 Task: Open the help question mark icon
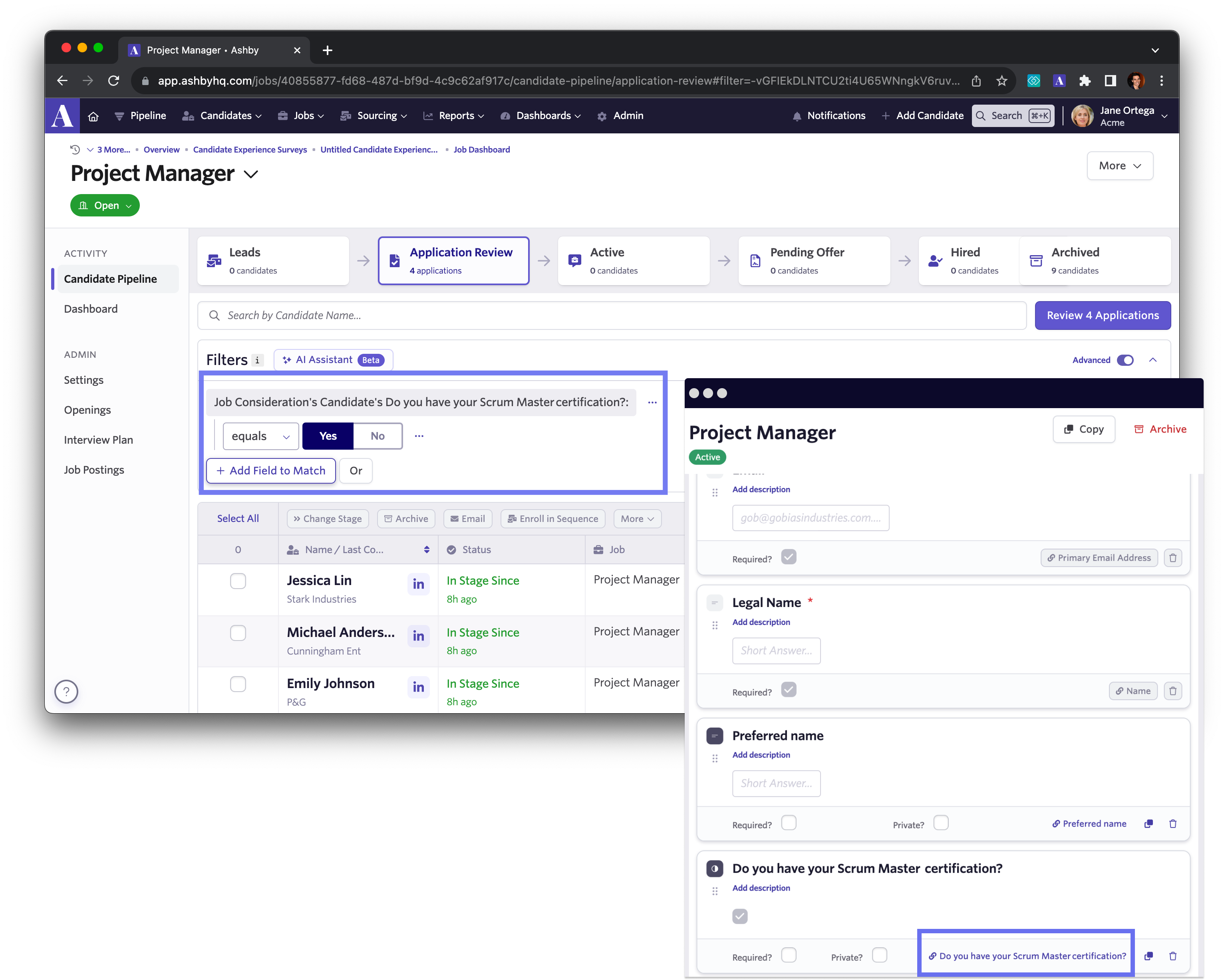click(66, 691)
